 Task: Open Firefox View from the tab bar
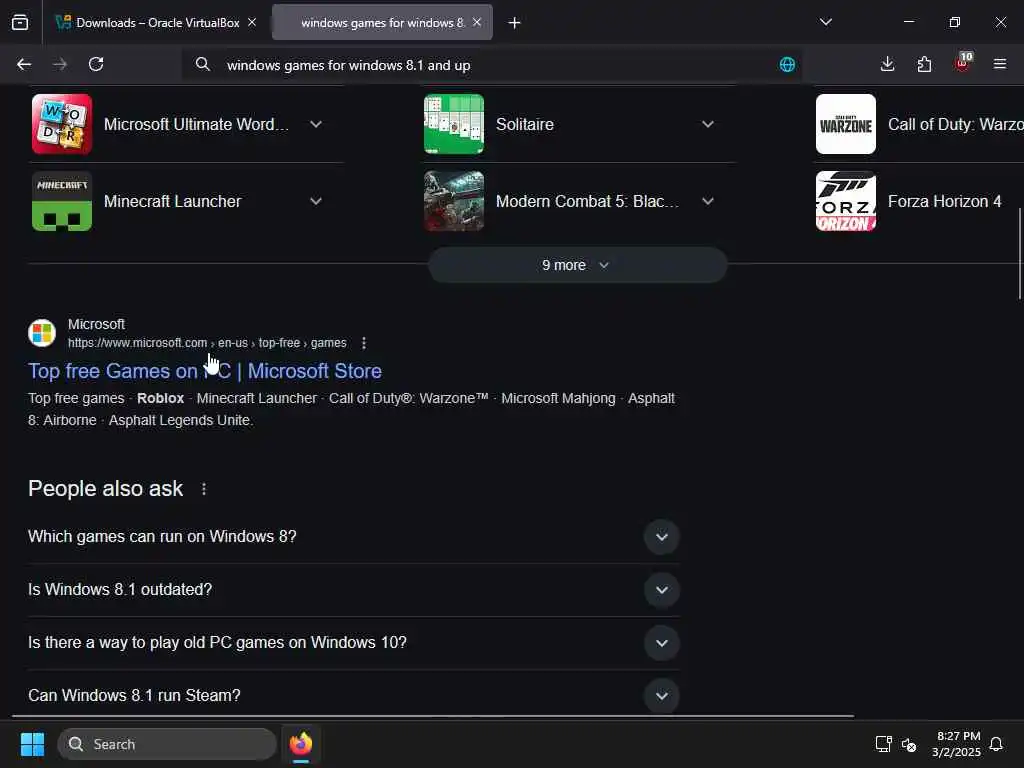click(20, 22)
